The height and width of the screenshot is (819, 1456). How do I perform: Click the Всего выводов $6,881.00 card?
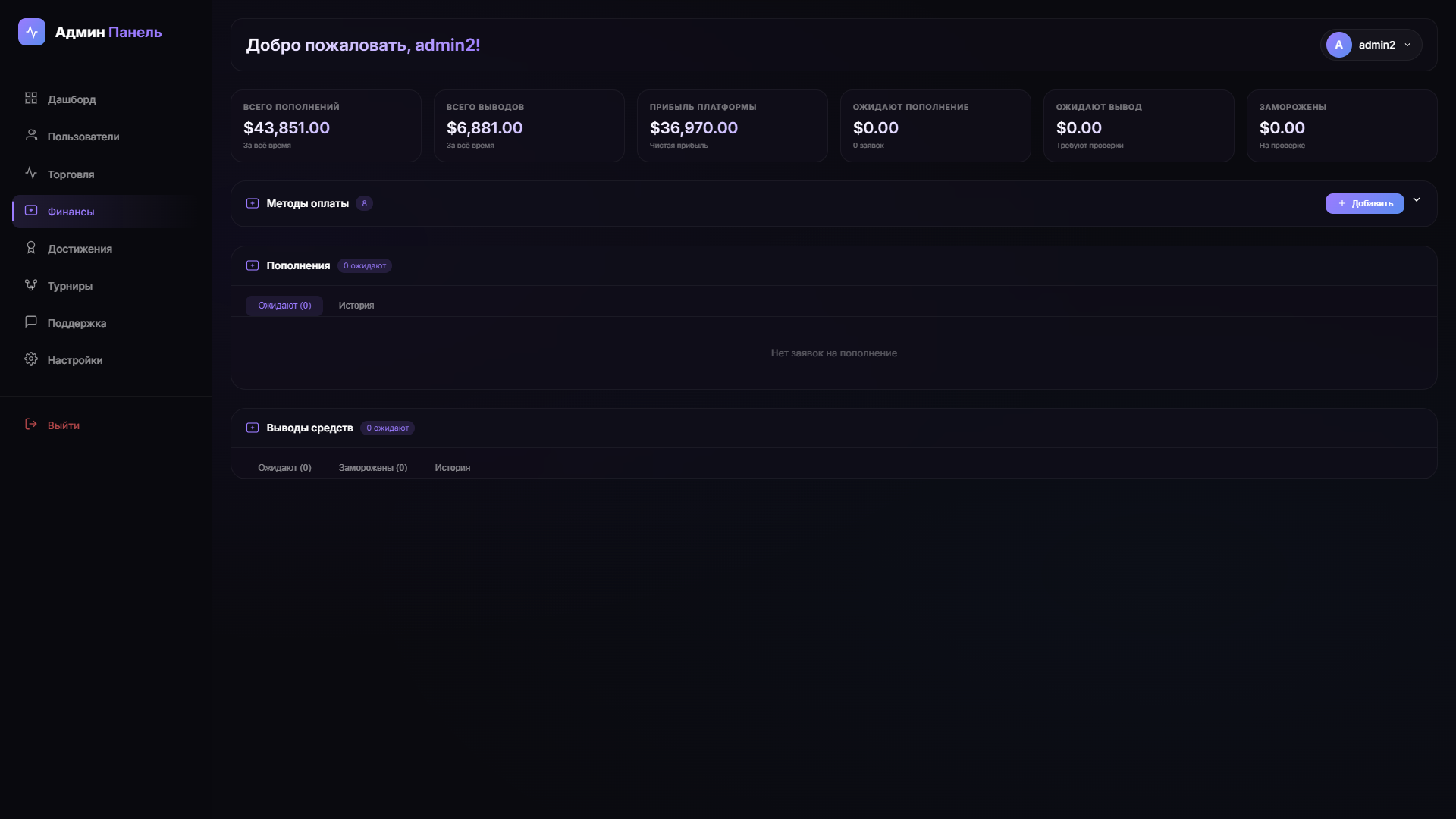(529, 126)
